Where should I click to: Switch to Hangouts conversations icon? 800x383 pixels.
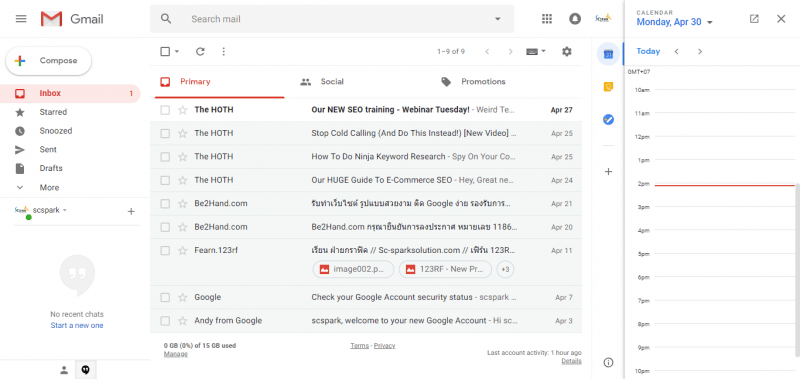86,370
